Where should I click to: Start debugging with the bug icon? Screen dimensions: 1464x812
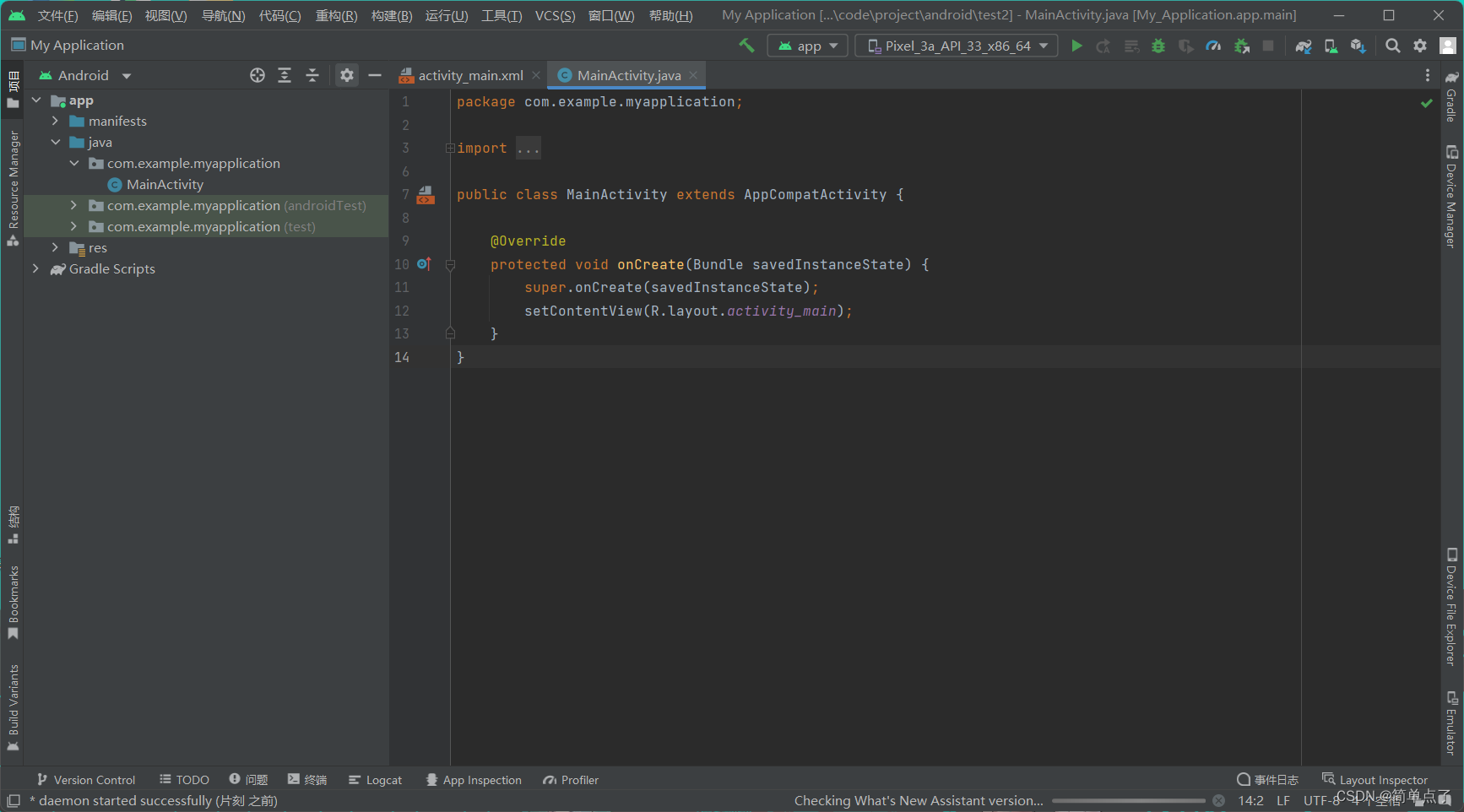point(1158,46)
